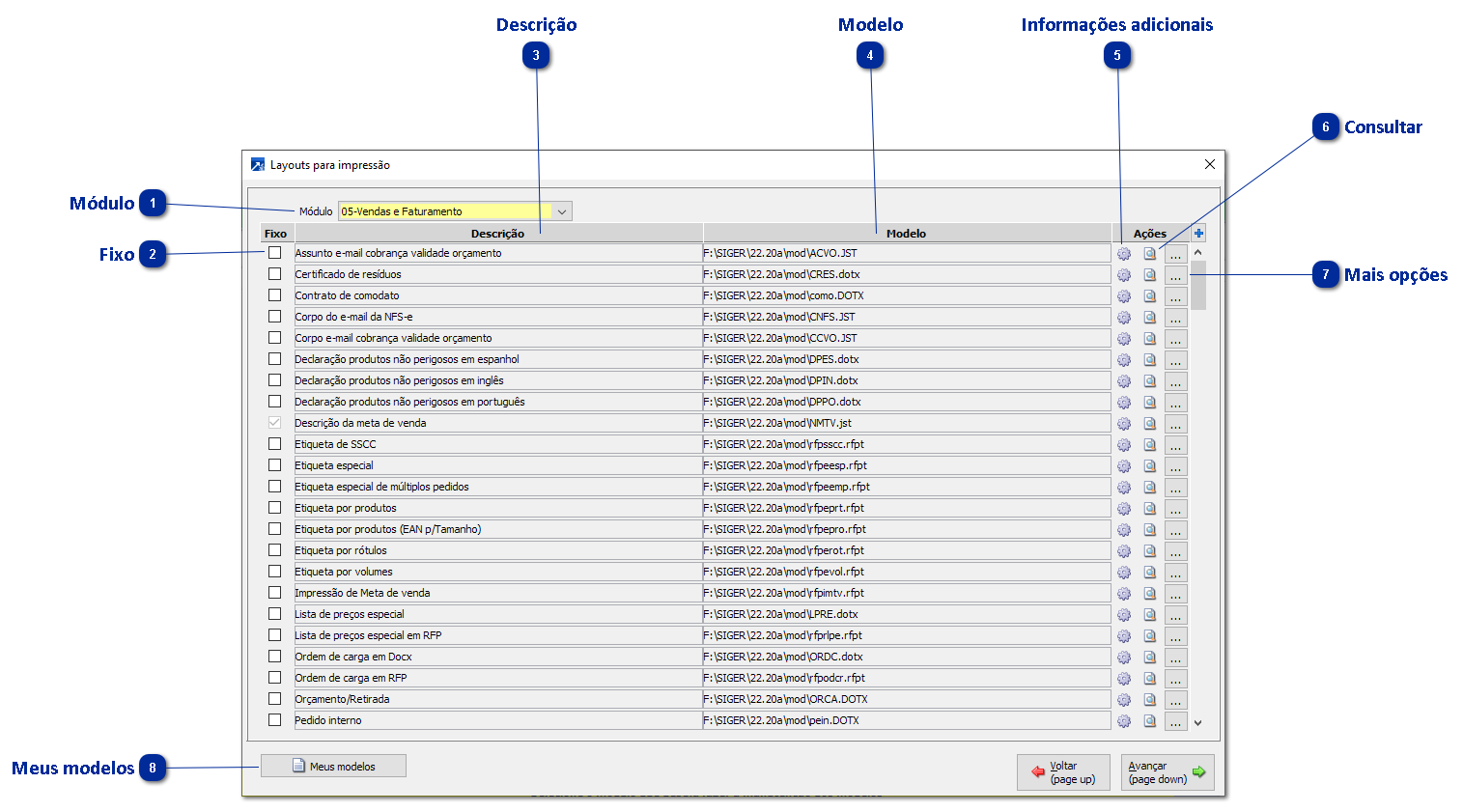Advance with the Avançar button
1463x812 pixels.
pos(1168,772)
